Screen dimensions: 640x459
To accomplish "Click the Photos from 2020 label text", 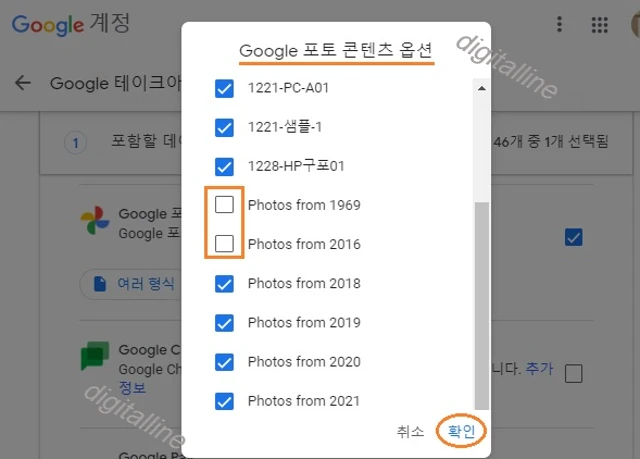I will click(x=304, y=362).
